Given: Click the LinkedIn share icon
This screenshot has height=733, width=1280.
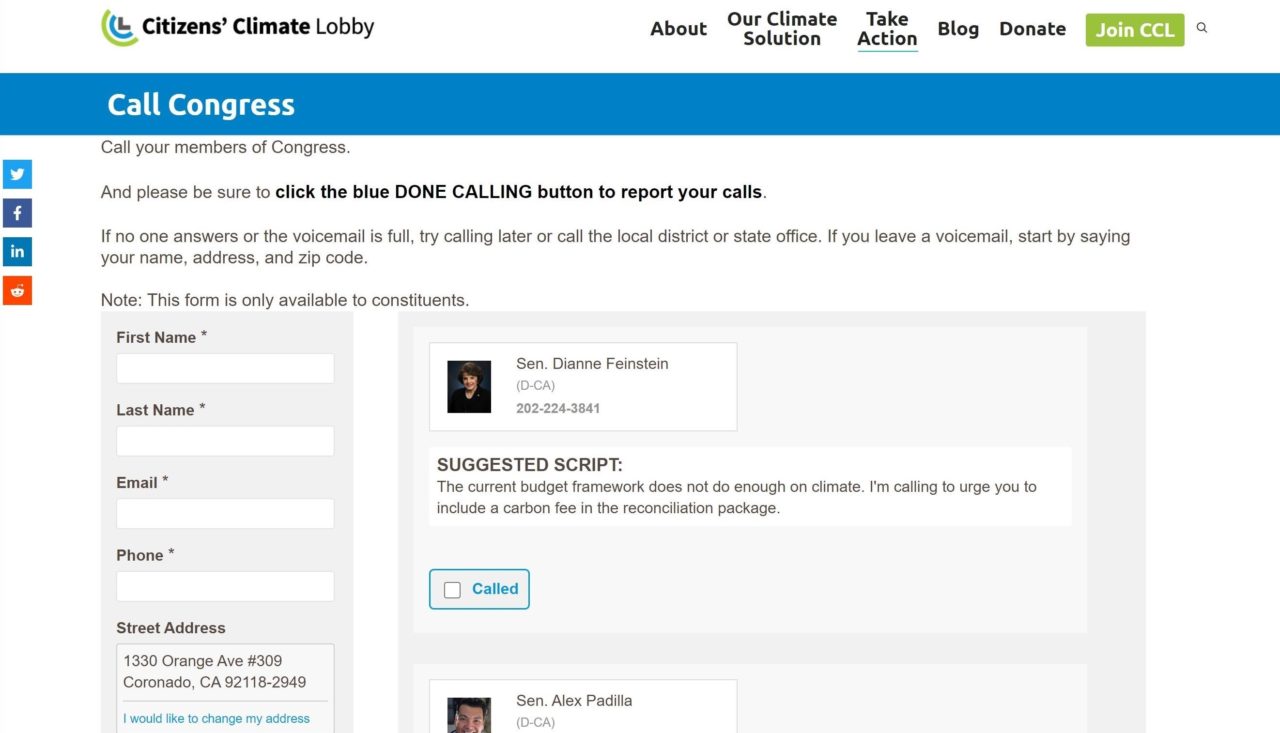Looking at the screenshot, I should [x=17, y=252].
